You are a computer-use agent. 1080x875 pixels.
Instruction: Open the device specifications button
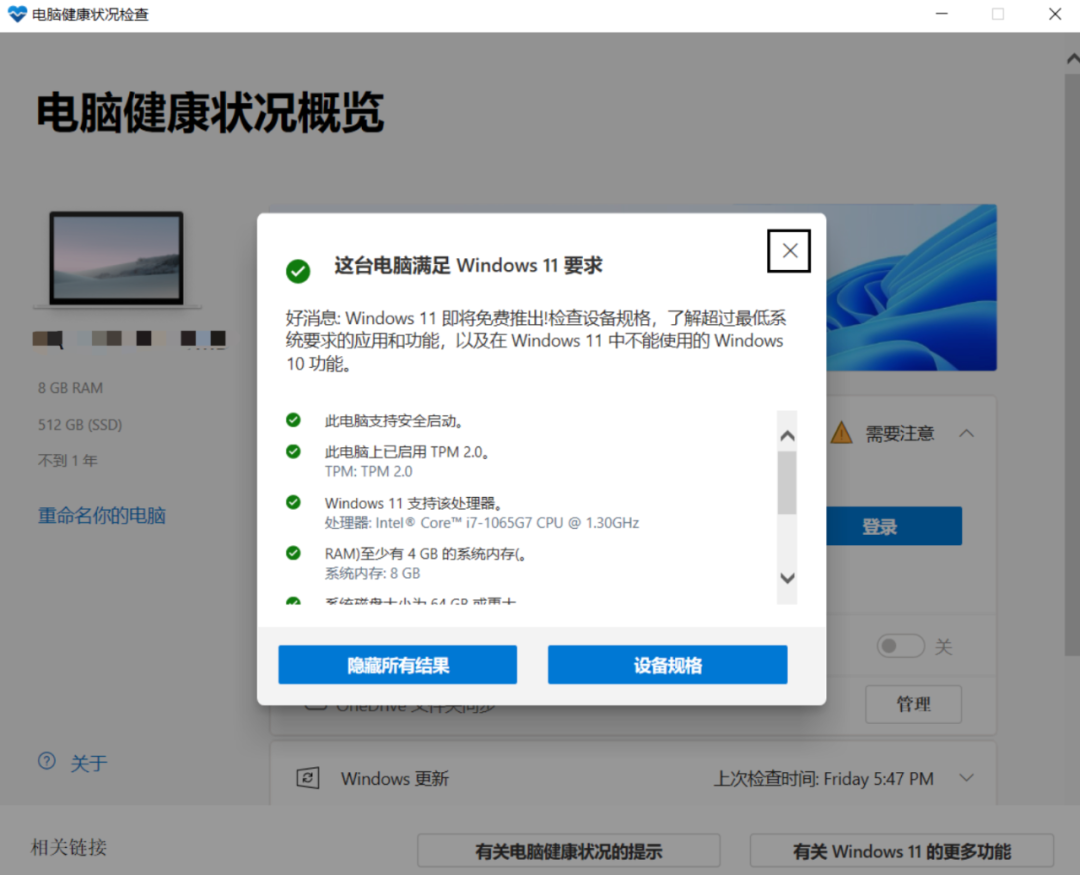click(667, 665)
